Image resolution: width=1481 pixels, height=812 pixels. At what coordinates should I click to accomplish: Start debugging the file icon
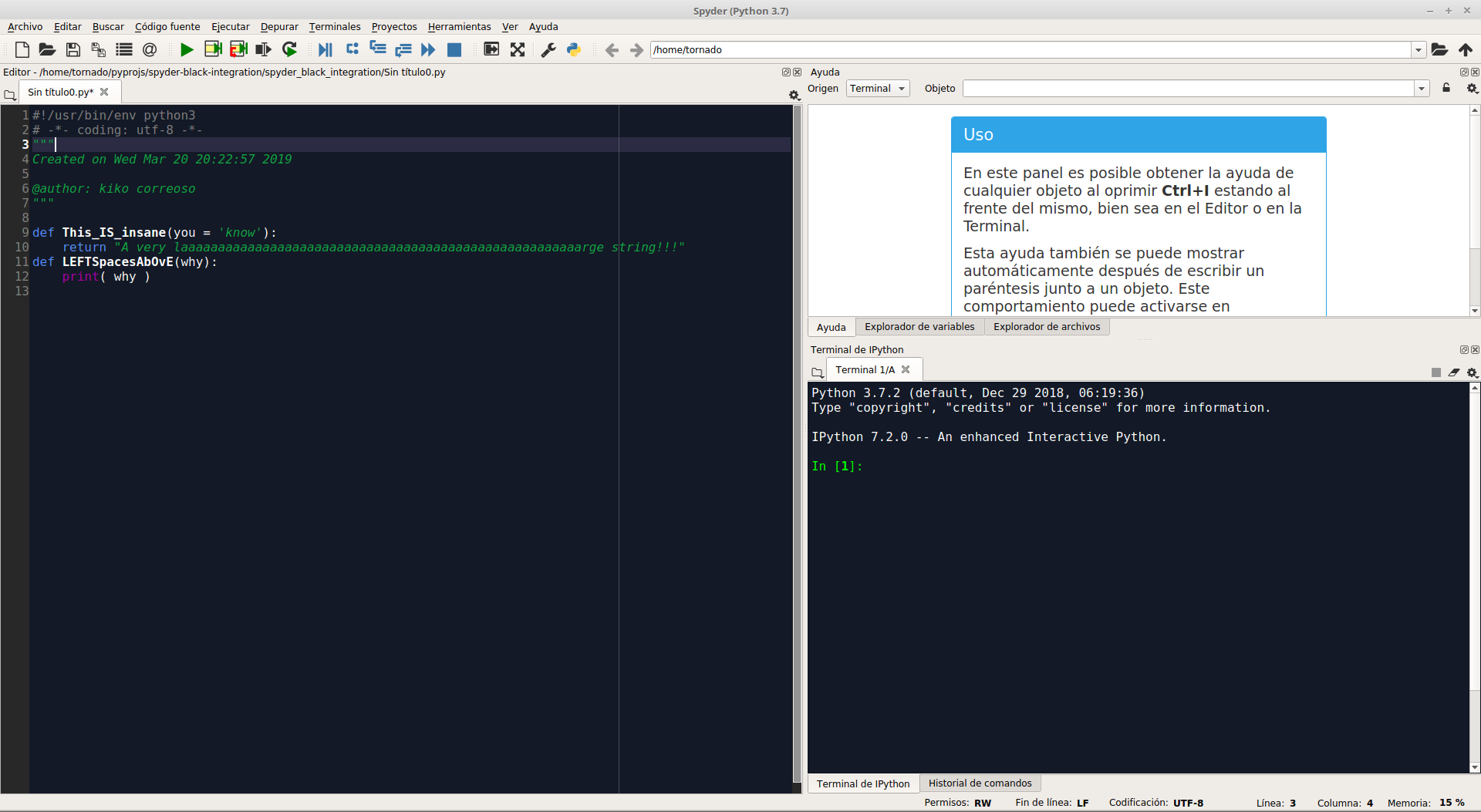point(326,49)
